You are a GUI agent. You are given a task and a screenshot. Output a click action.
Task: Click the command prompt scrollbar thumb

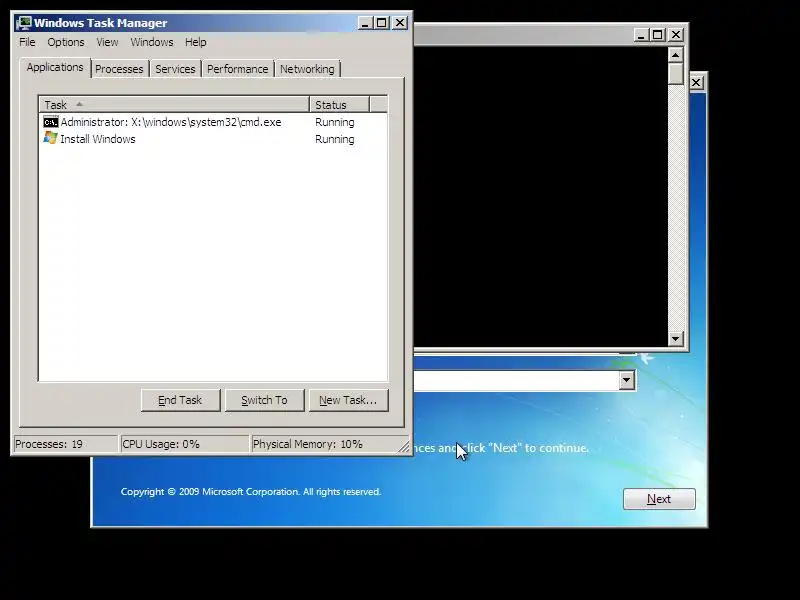676,73
